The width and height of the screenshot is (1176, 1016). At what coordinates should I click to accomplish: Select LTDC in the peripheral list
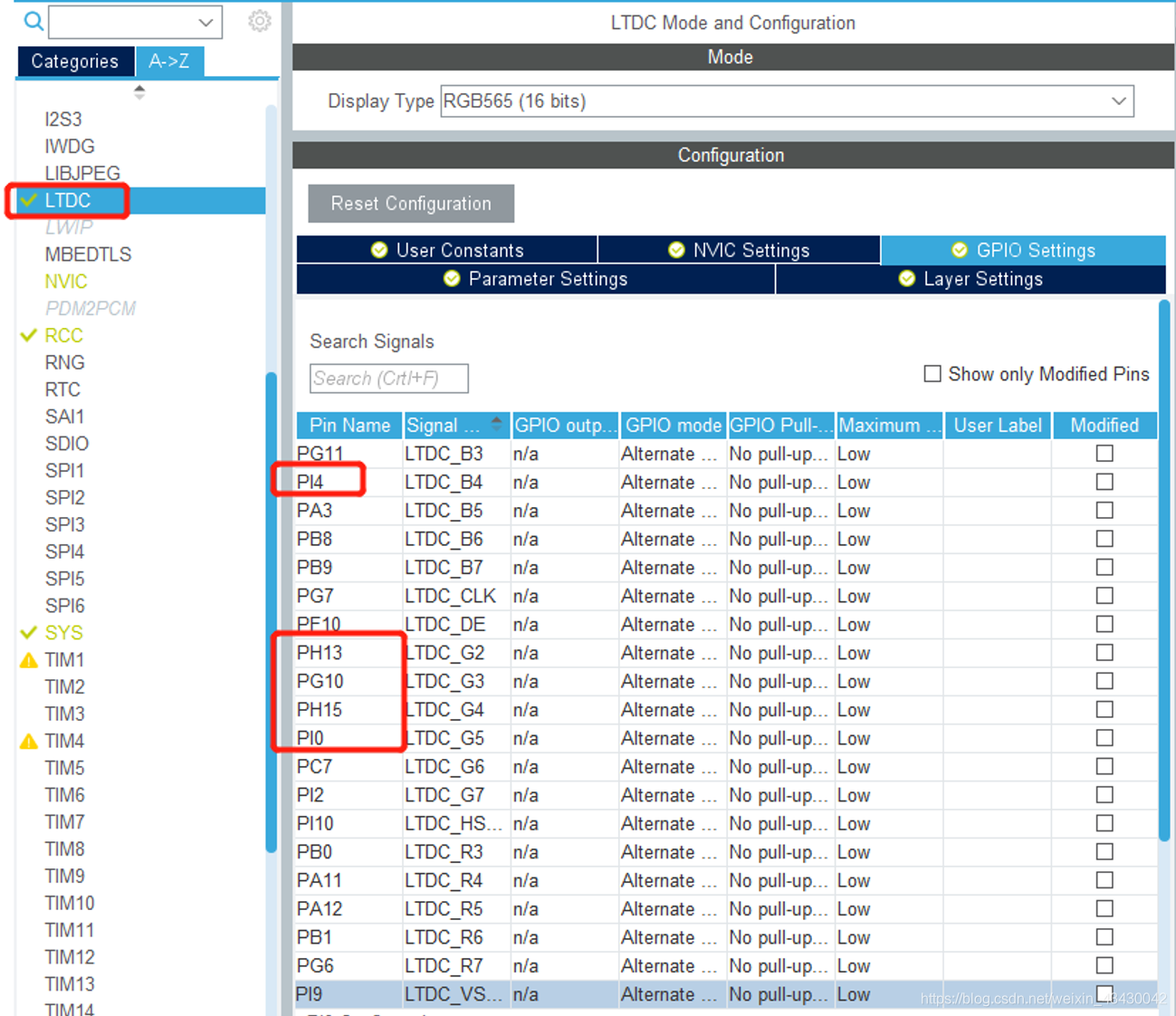point(68,200)
